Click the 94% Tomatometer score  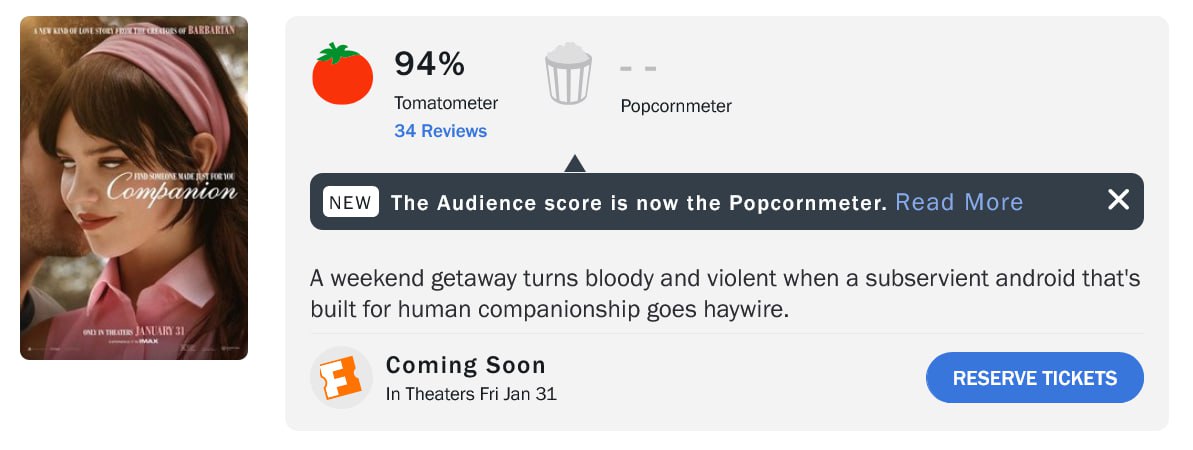(x=429, y=64)
